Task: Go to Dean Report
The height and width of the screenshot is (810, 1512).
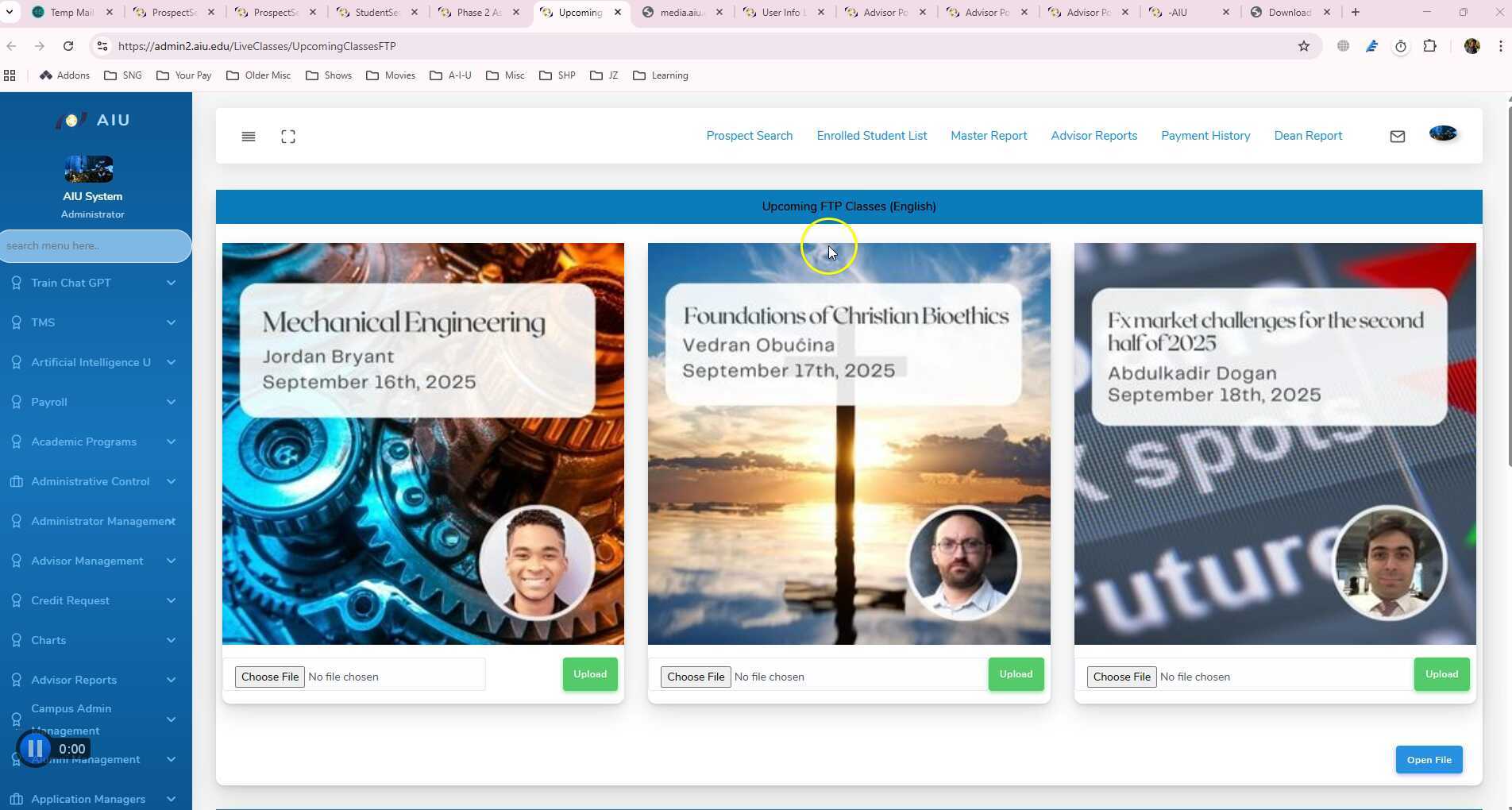Action: click(1307, 136)
